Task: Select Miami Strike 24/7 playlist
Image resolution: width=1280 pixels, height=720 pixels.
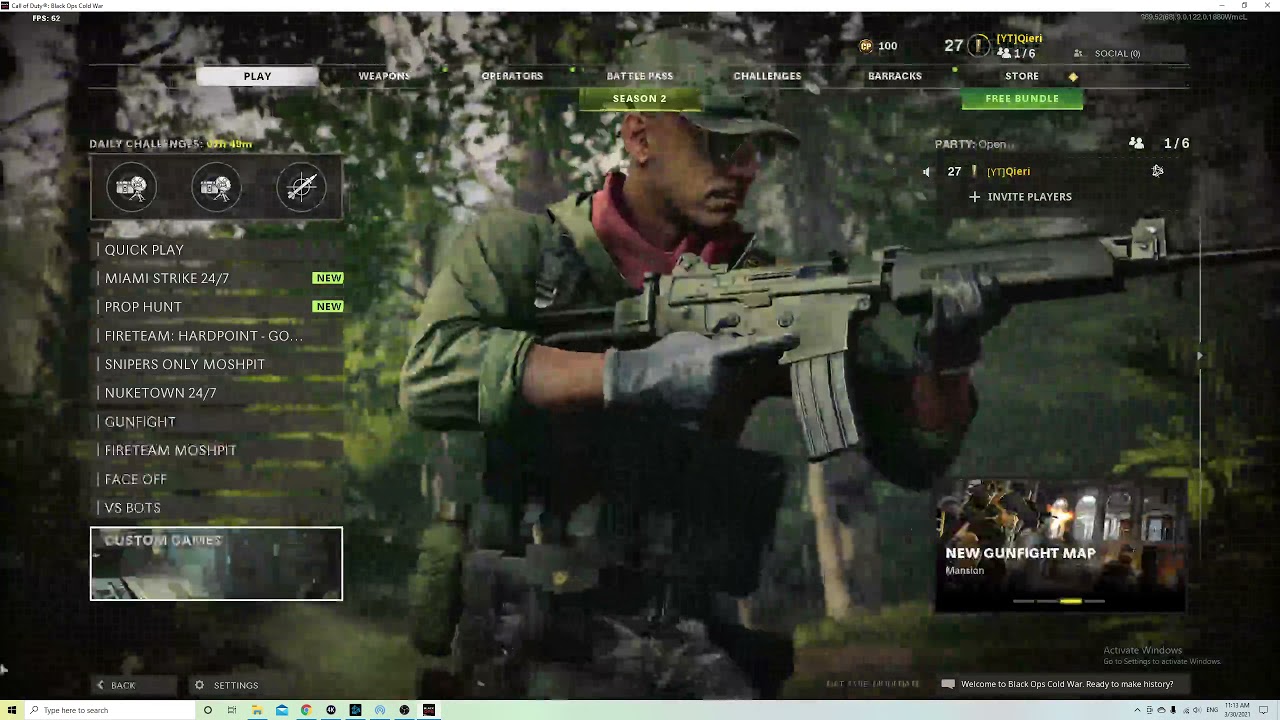Action: coord(217,278)
